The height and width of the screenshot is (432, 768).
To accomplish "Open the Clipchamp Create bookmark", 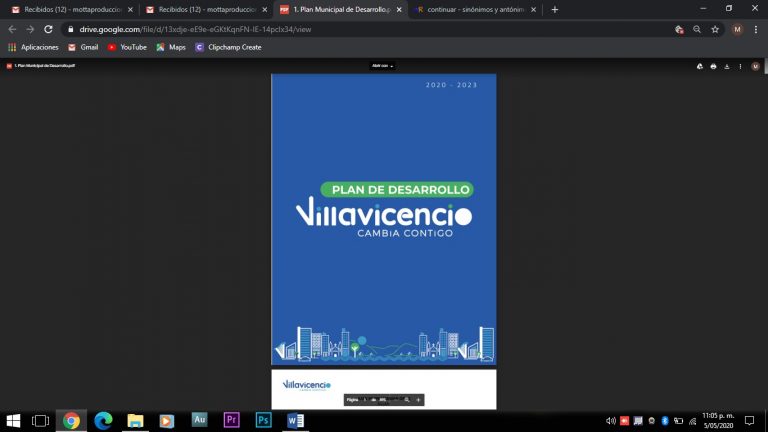I will [228, 48].
